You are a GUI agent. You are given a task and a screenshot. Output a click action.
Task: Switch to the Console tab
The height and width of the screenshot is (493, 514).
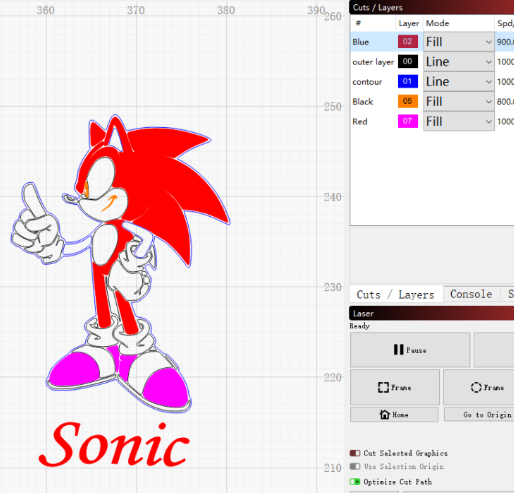tap(471, 294)
